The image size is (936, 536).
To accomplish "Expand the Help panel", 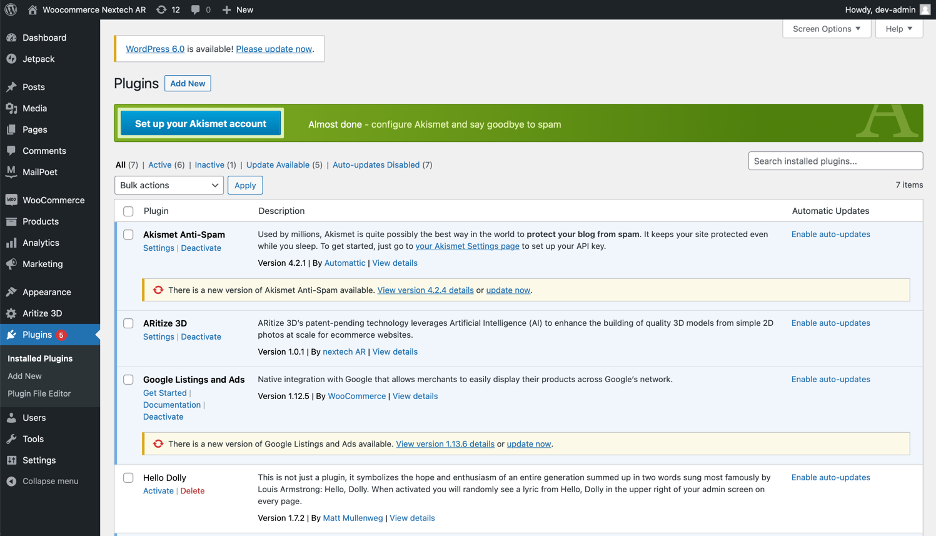I will click(899, 29).
